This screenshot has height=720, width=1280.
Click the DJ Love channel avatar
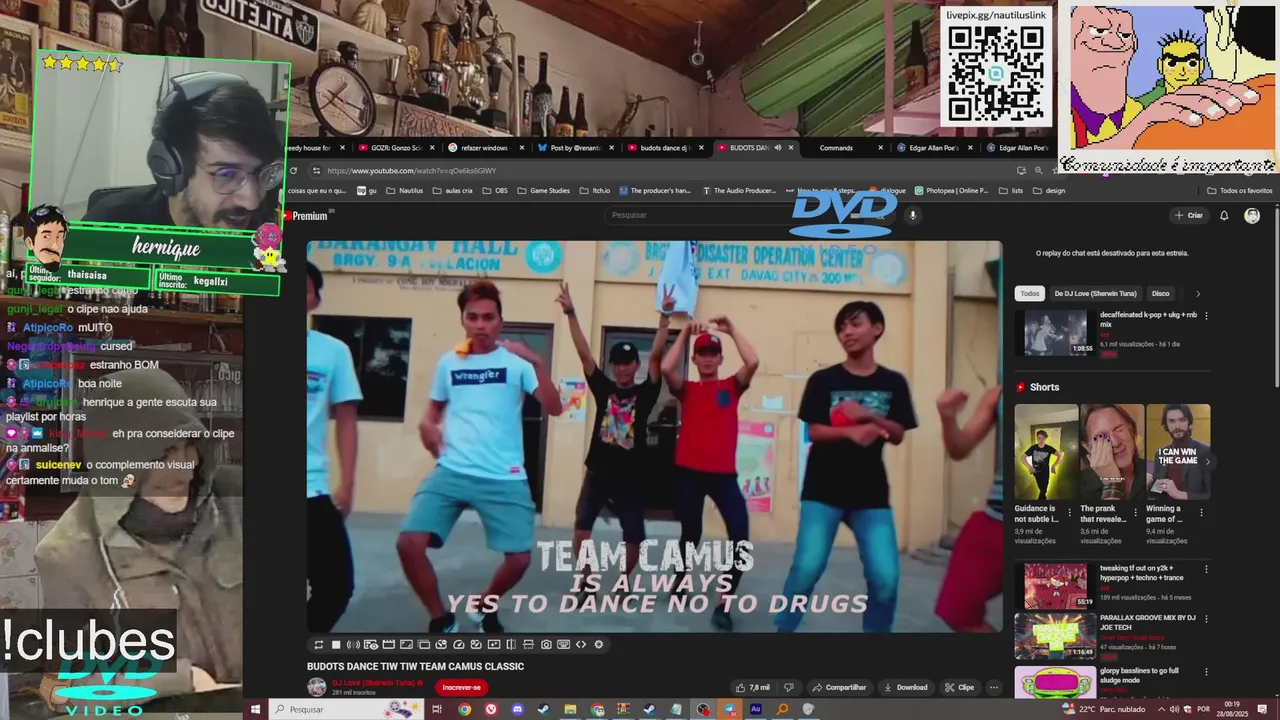pyautogui.click(x=317, y=687)
